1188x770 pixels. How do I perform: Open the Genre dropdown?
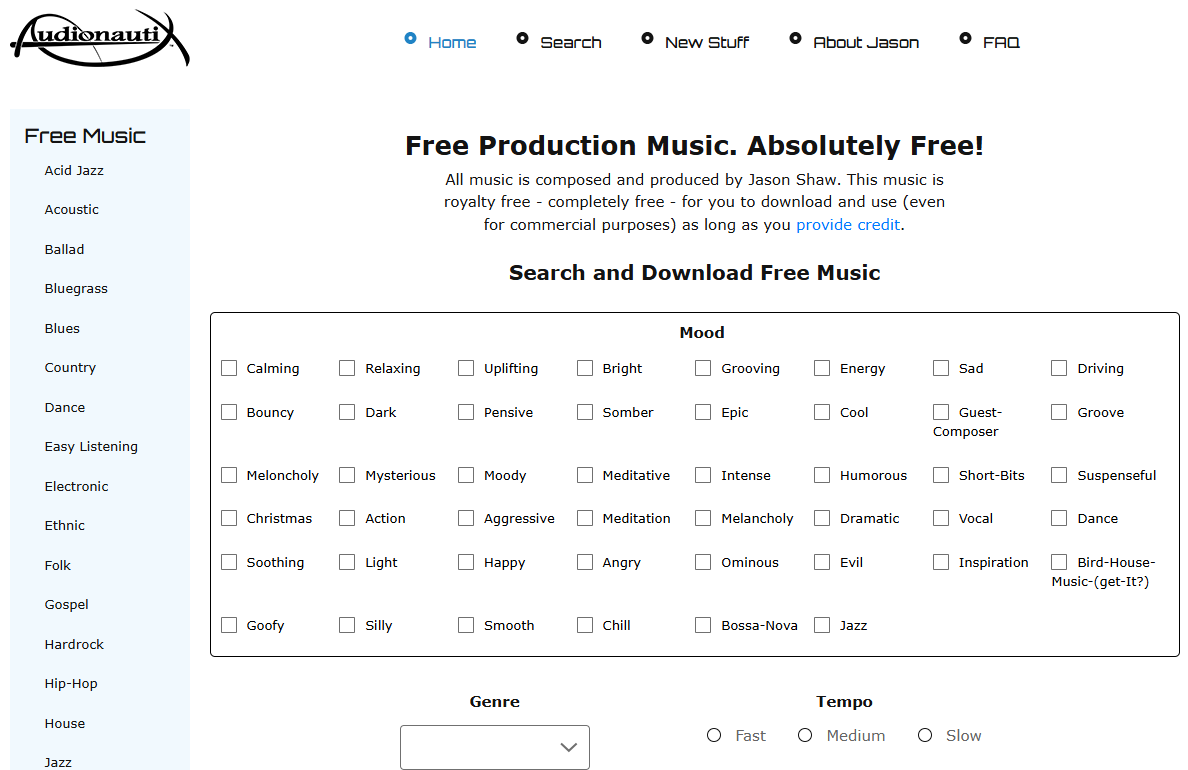coord(495,747)
